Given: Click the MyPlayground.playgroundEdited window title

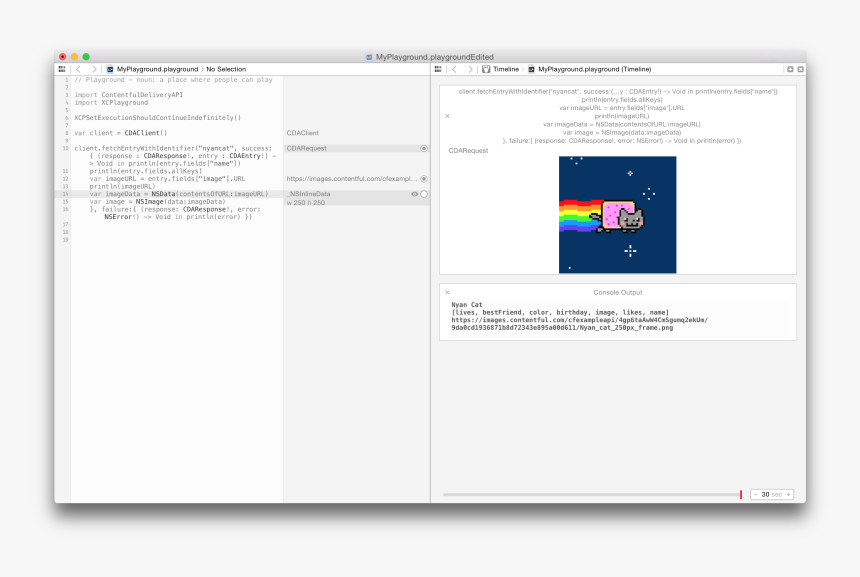Looking at the screenshot, I should [x=434, y=57].
